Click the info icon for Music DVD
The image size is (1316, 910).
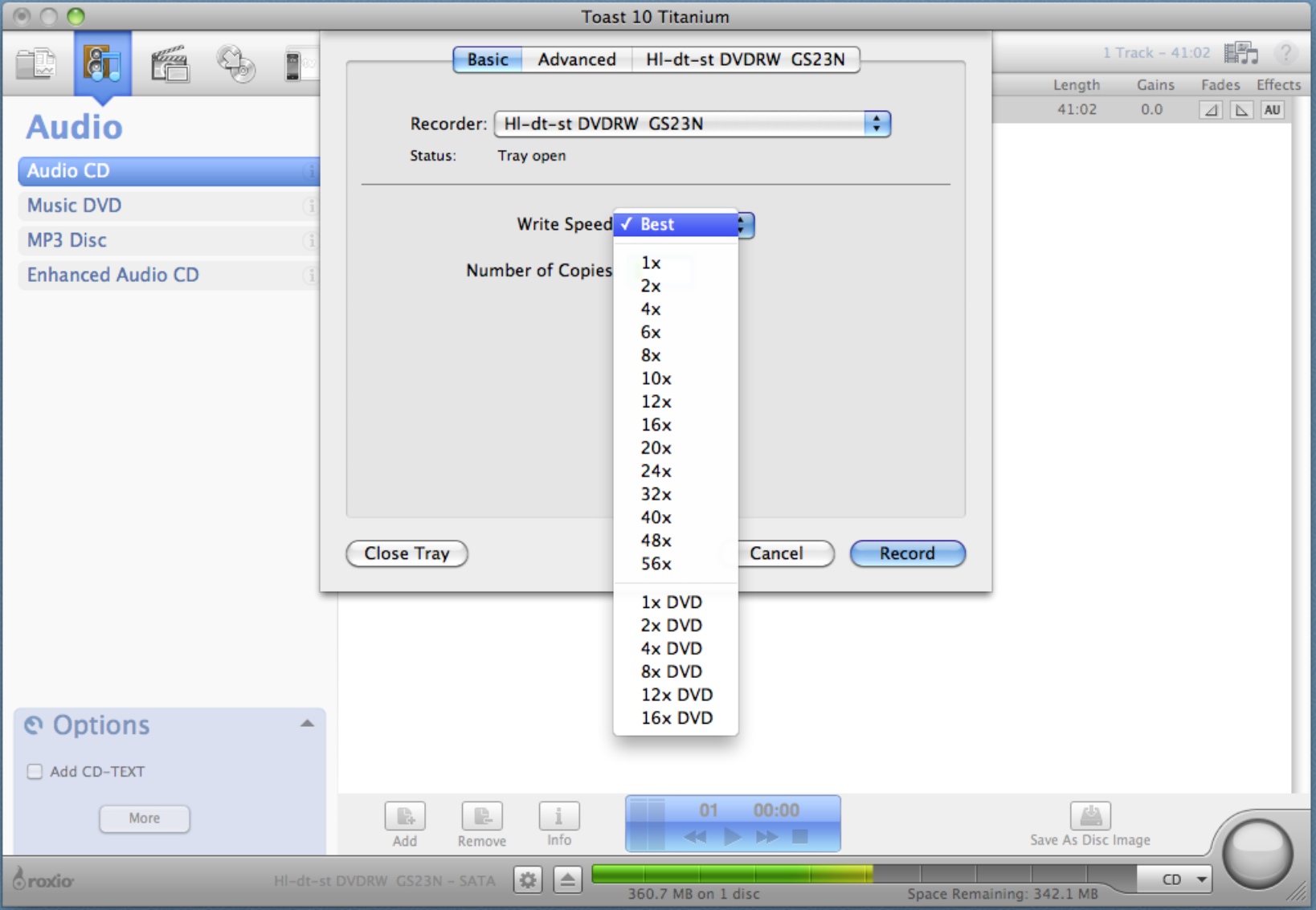pyautogui.click(x=311, y=206)
